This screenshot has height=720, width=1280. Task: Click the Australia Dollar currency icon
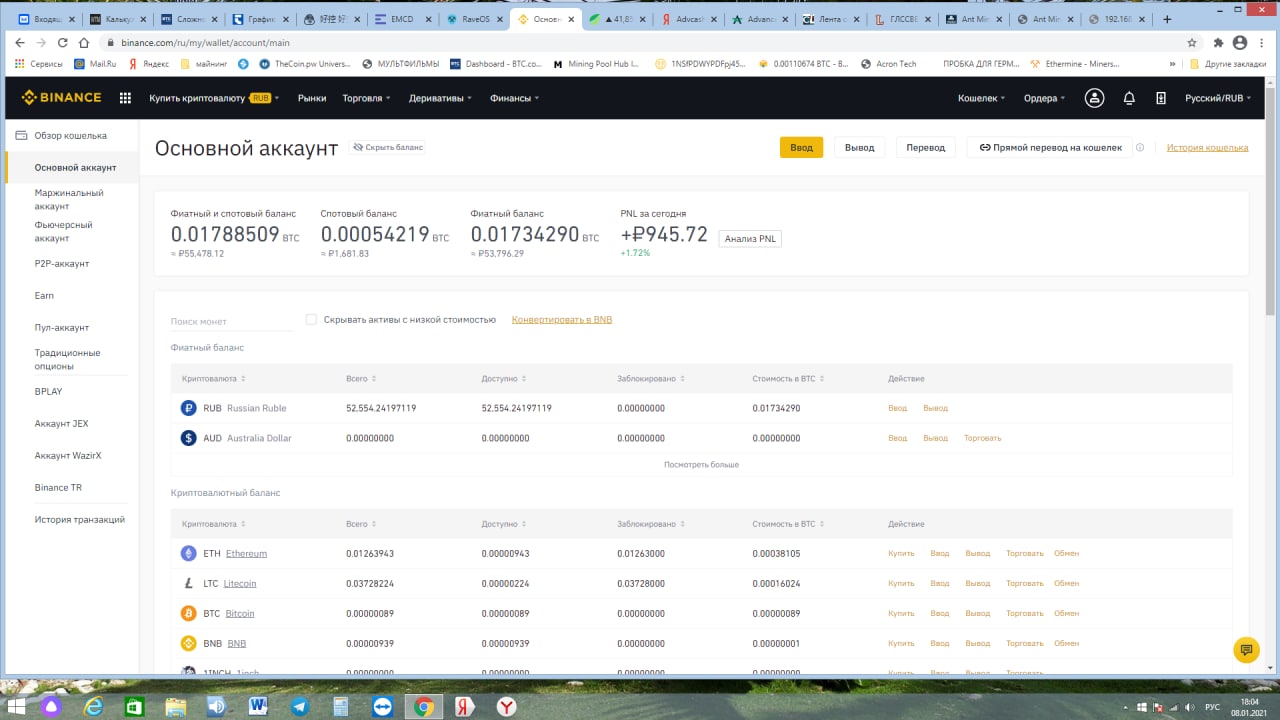coord(188,438)
